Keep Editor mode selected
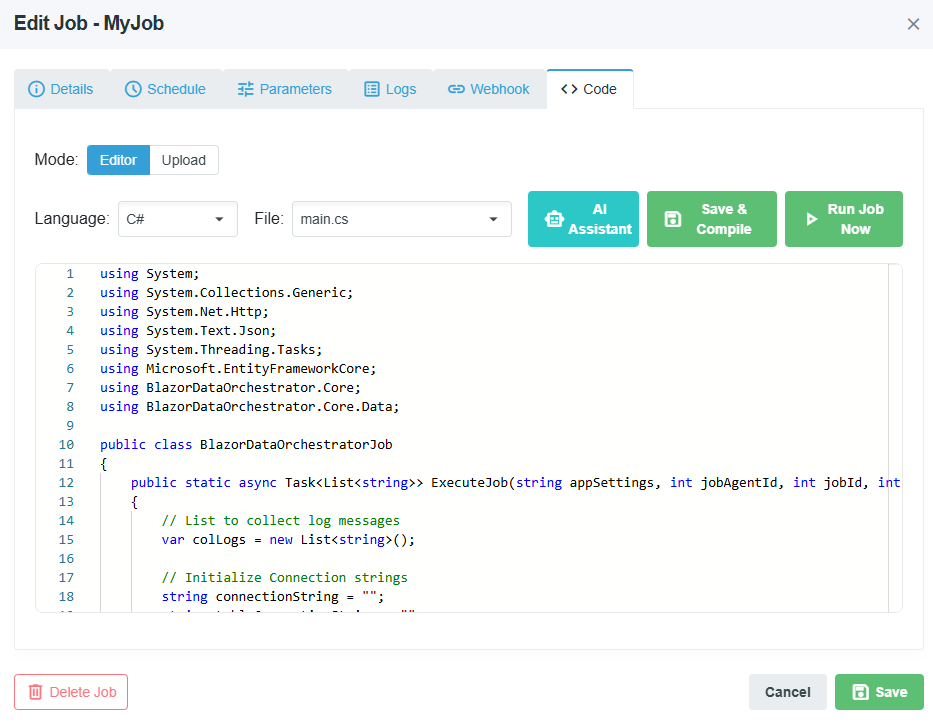Screen dimensions: 933x724 click(118, 160)
